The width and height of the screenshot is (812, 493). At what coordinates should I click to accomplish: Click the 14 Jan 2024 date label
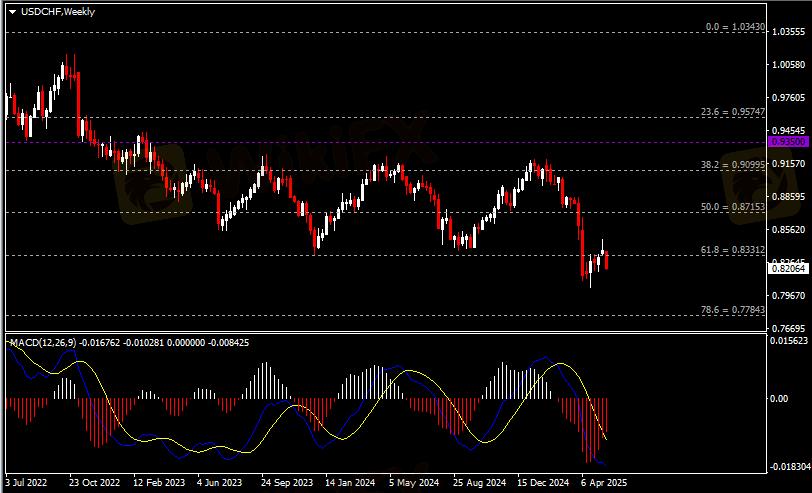tap(351, 483)
